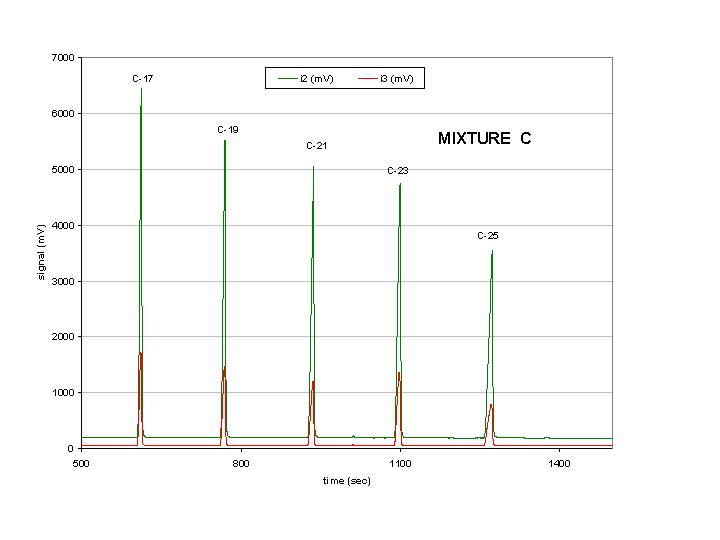
Task: Select the C-23 peak label
Action: click(398, 170)
